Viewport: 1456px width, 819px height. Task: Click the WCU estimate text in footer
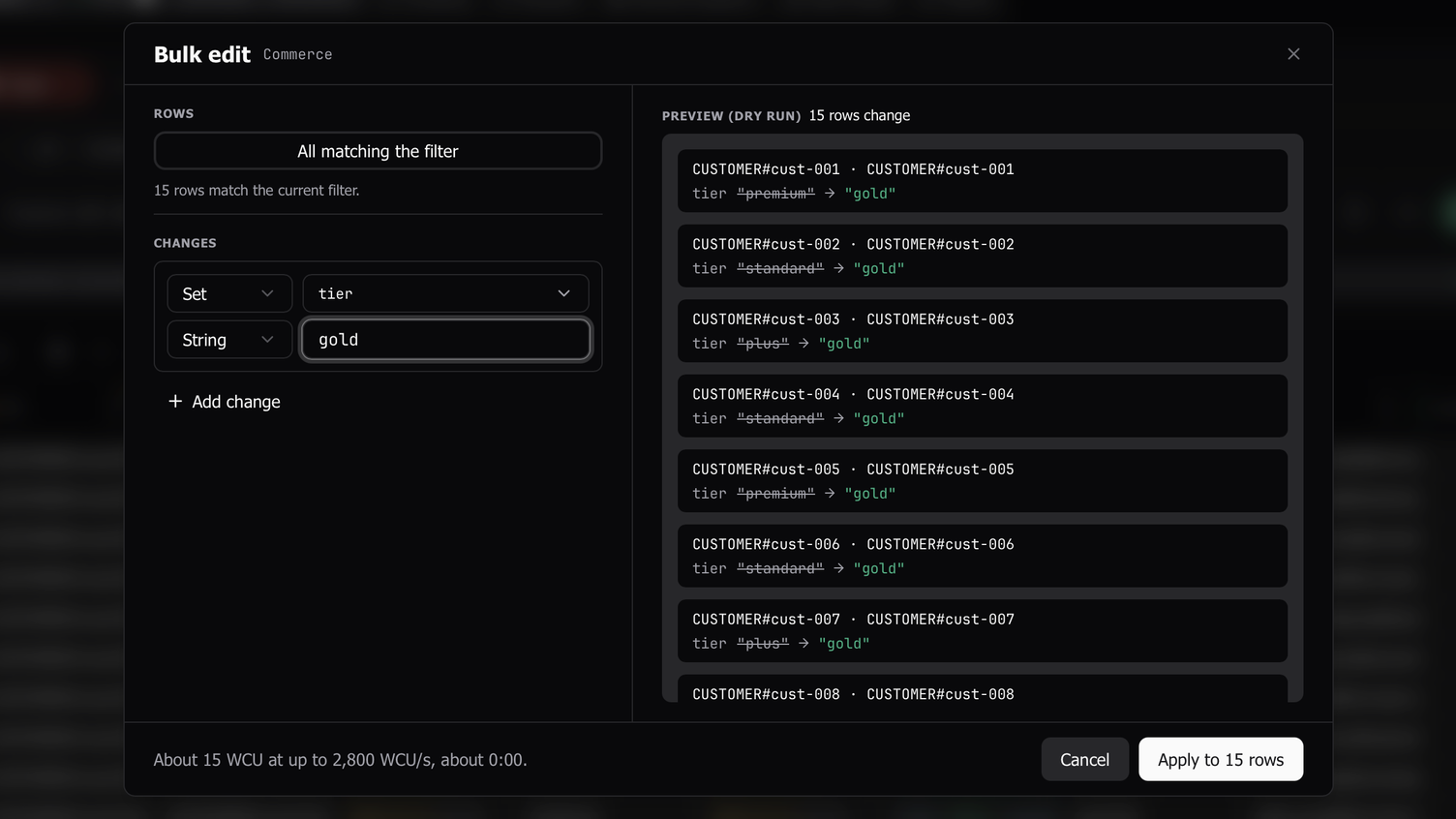coord(341,760)
